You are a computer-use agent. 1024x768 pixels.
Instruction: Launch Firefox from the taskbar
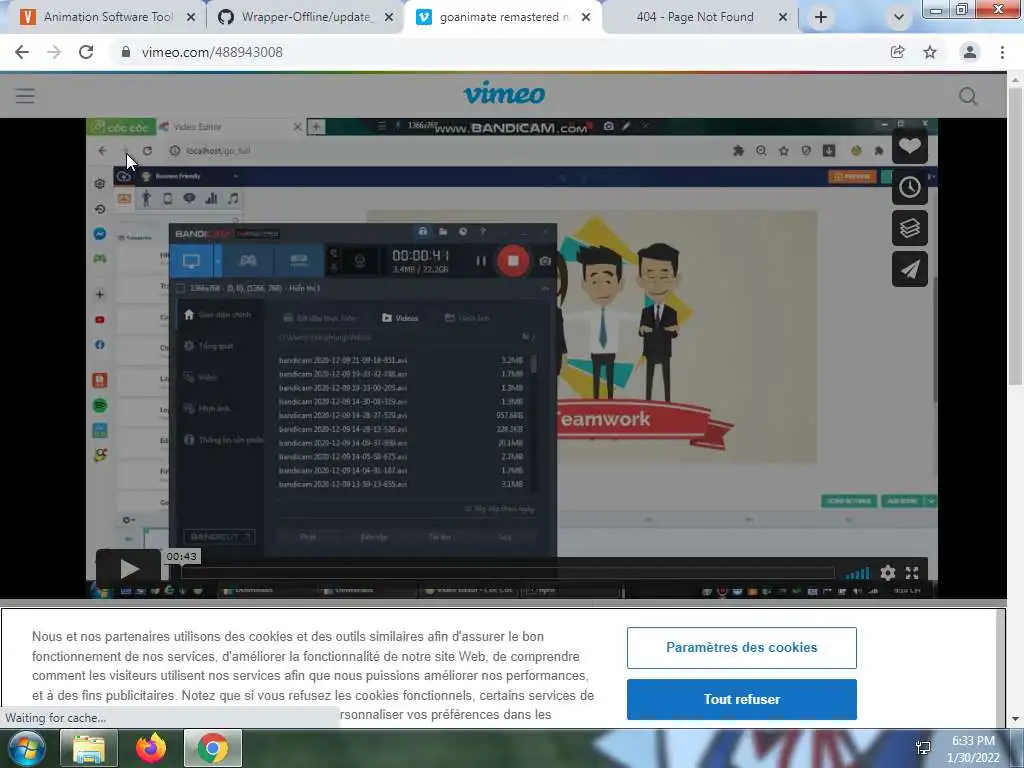pyautogui.click(x=150, y=748)
